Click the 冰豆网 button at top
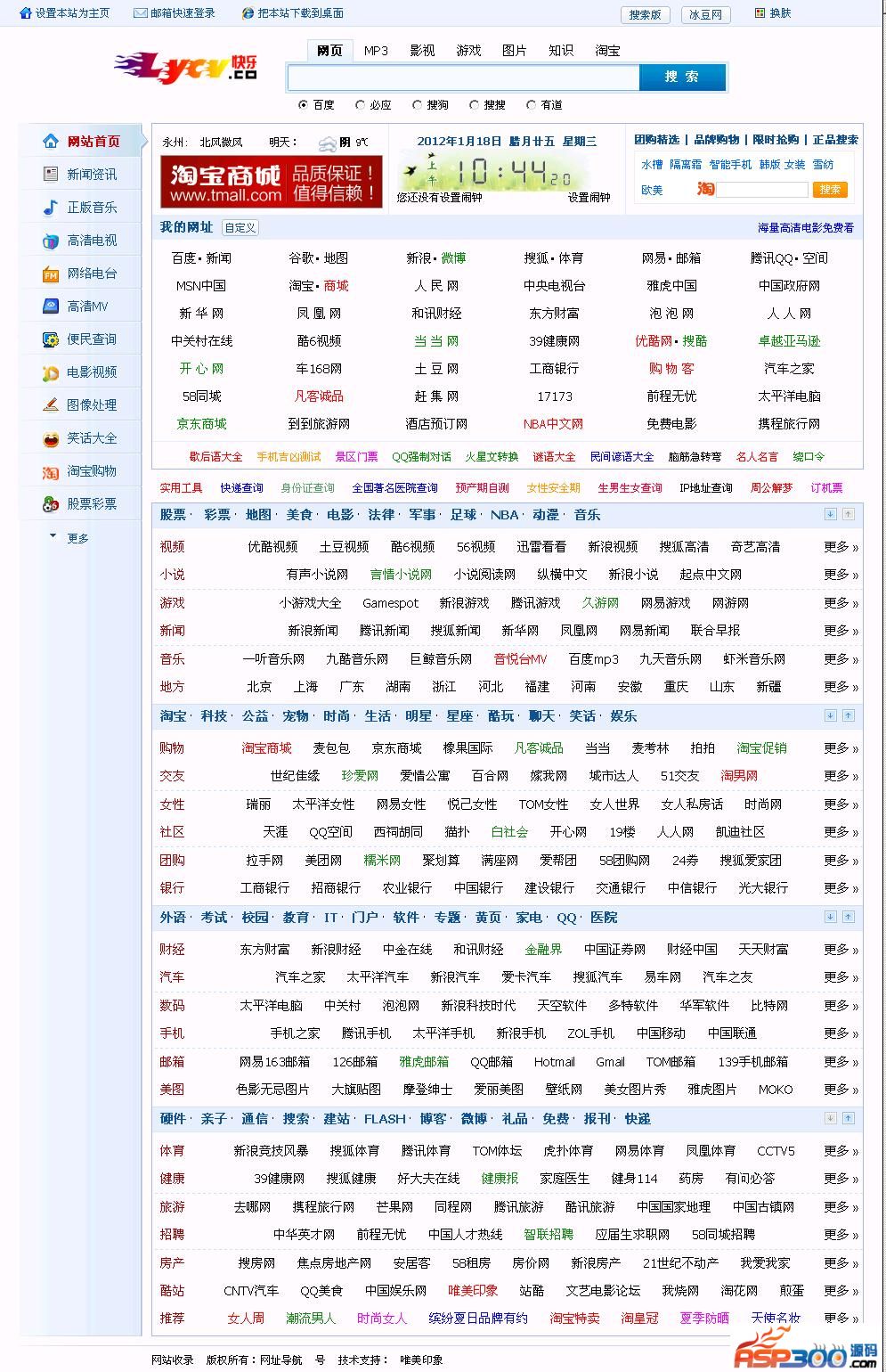The height and width of the screenshot is (1372, 886). click(x=705, y=14)
